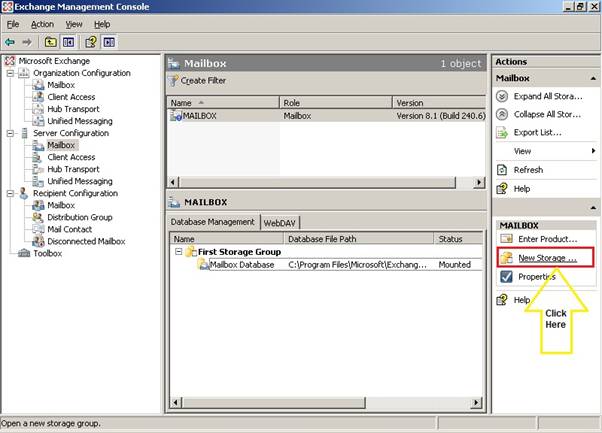Collapse the Mailbox actions section
Screen dimensions: 602x433
point(593,78)
